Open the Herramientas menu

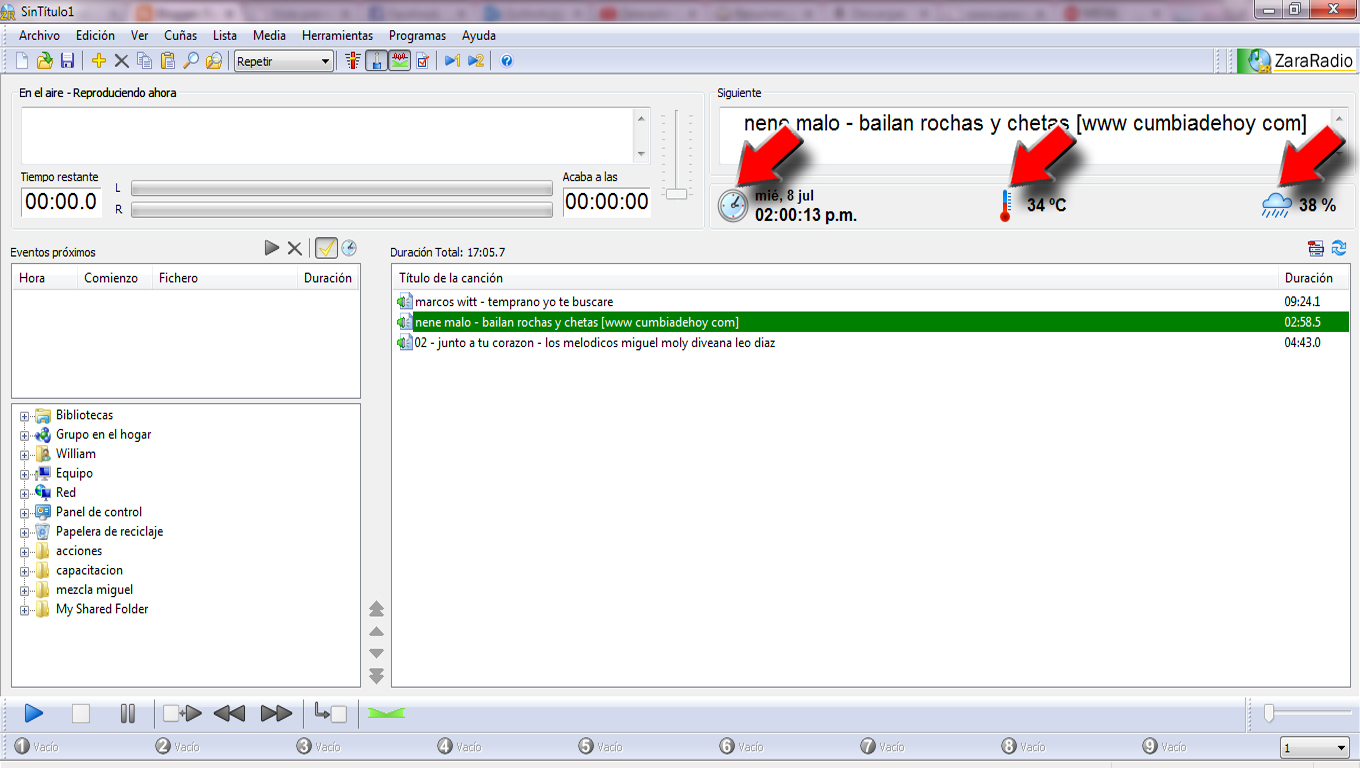click(x=337, y=35)
